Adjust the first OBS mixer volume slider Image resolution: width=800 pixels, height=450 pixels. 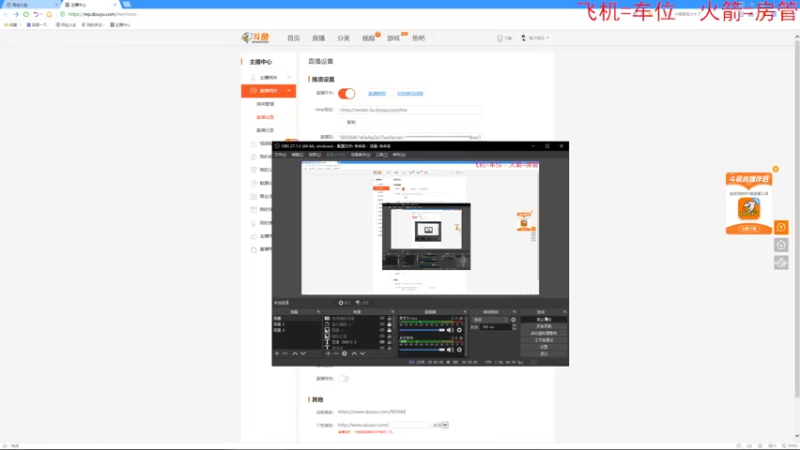click(x=422, y=330)
